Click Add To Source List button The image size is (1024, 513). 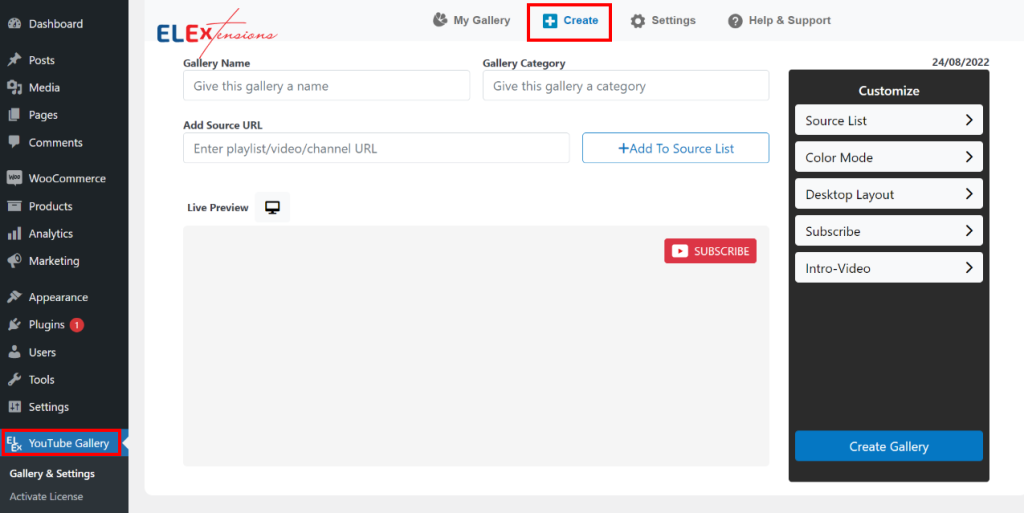675,148
